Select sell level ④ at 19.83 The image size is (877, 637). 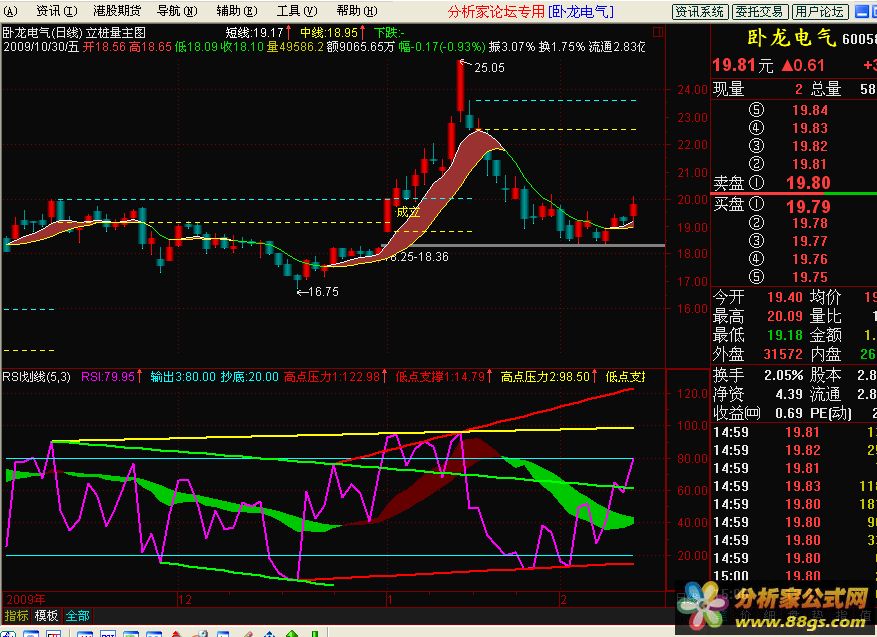tap(809, 128)
